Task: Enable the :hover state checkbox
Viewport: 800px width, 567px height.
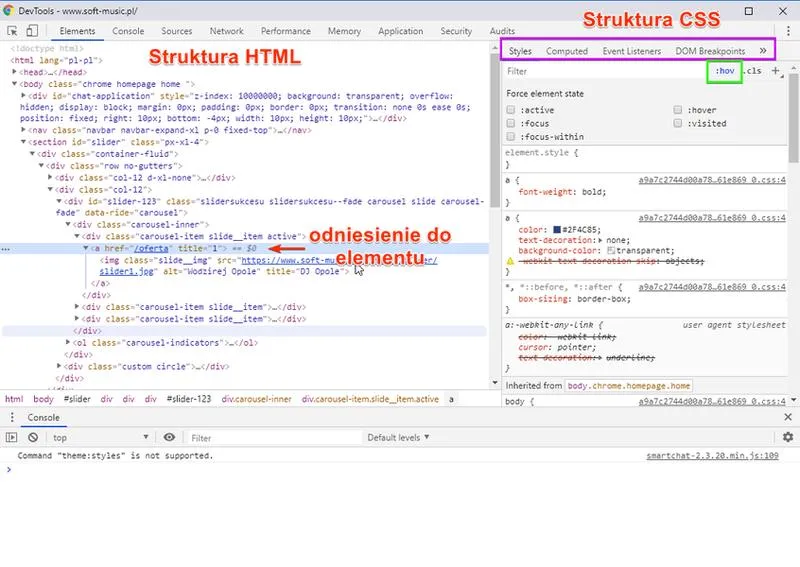Action: click(x=678, y=110)
